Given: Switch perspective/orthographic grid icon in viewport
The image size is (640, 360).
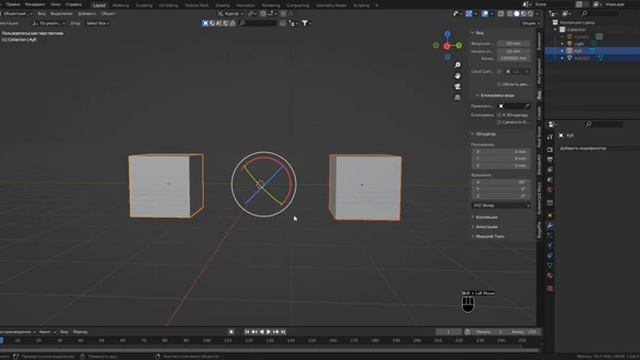Looking at the screenshot, I should click(x=458, y=97).
